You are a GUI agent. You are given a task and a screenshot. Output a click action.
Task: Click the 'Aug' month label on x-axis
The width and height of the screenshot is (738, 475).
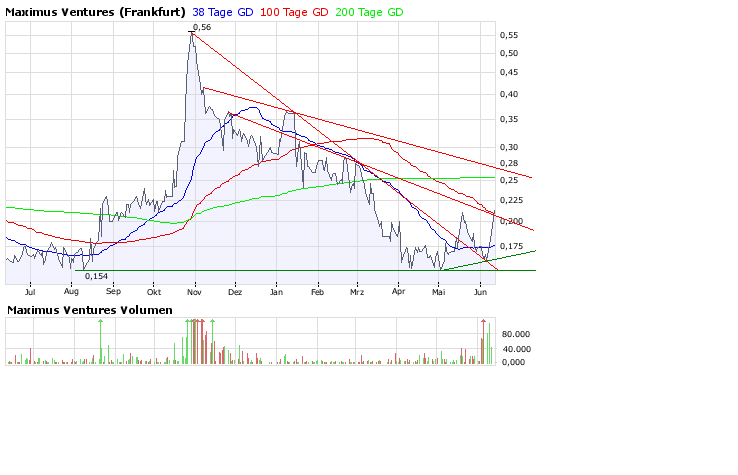pyautogui.click(x=71, y=292)
